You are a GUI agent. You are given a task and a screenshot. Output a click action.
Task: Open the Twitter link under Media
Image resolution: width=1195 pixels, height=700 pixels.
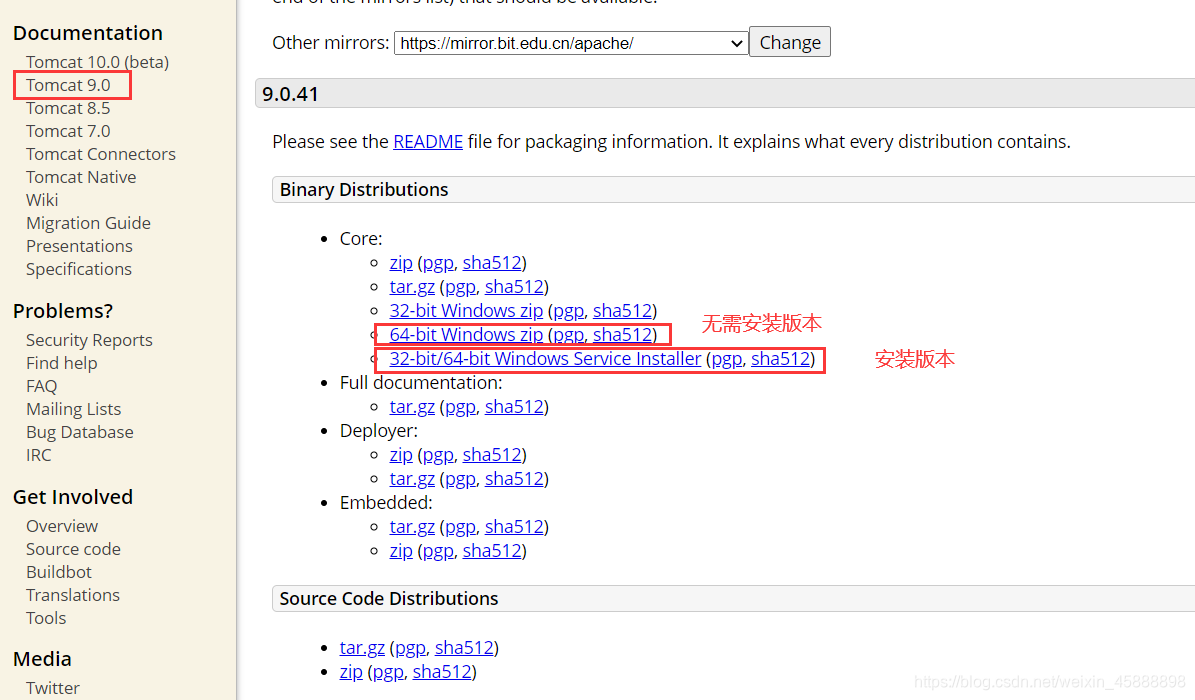[53, 688]
